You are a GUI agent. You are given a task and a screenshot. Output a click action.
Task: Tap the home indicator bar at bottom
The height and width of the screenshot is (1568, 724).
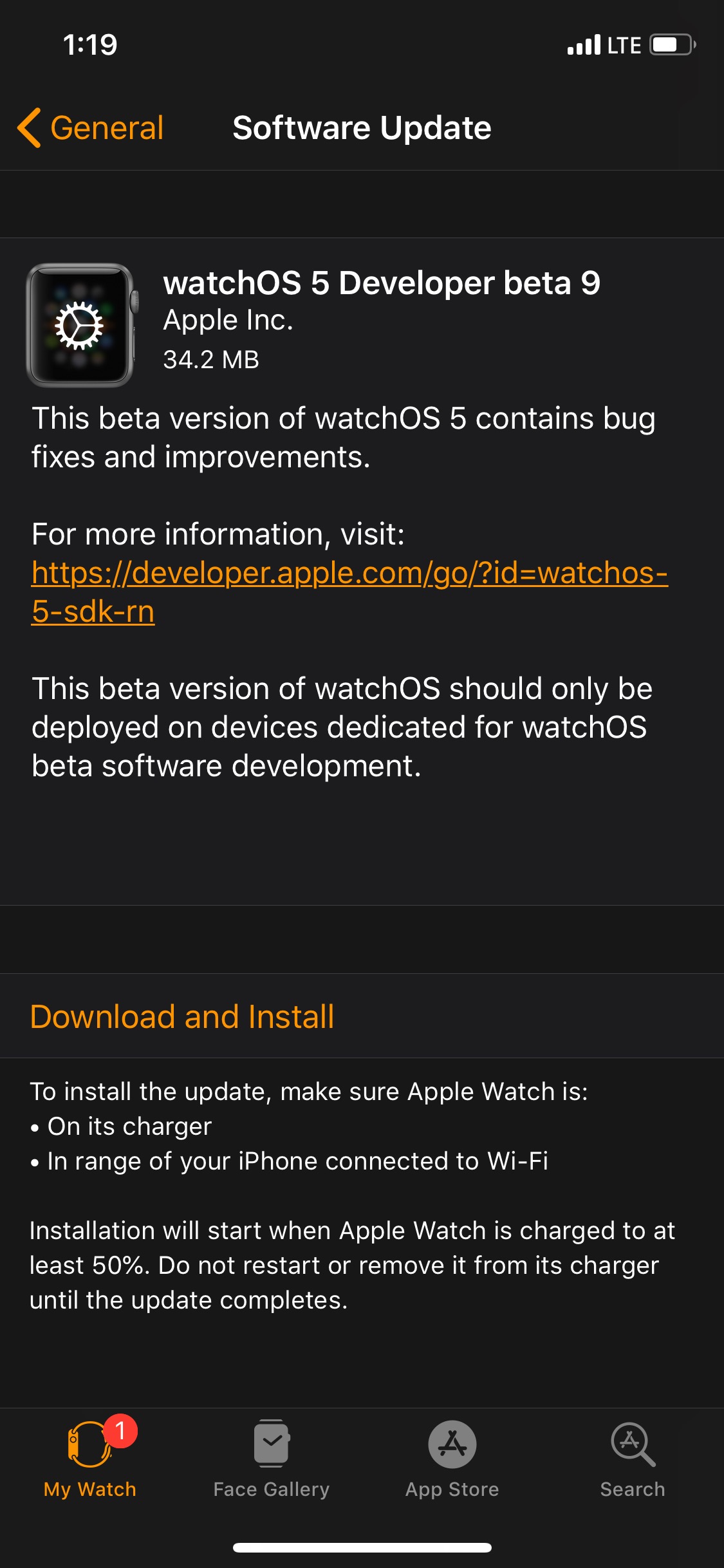pyautogui.click(x=362, y=1547)
